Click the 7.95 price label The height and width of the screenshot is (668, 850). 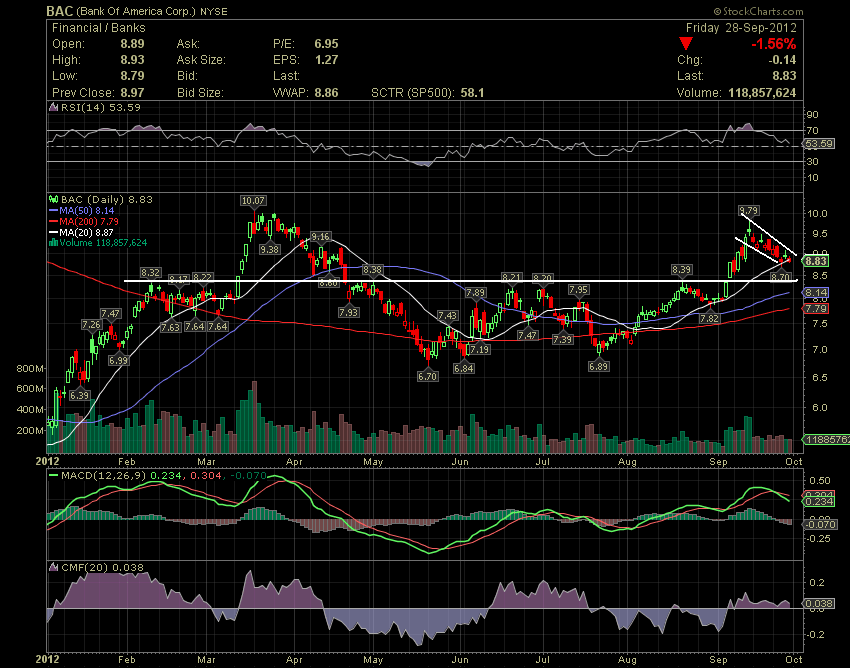tap(579, 290)
